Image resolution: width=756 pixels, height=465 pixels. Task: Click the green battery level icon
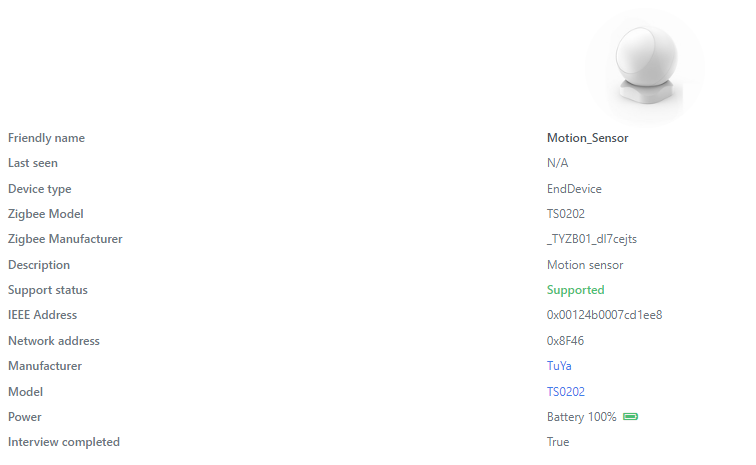[631, 417]
